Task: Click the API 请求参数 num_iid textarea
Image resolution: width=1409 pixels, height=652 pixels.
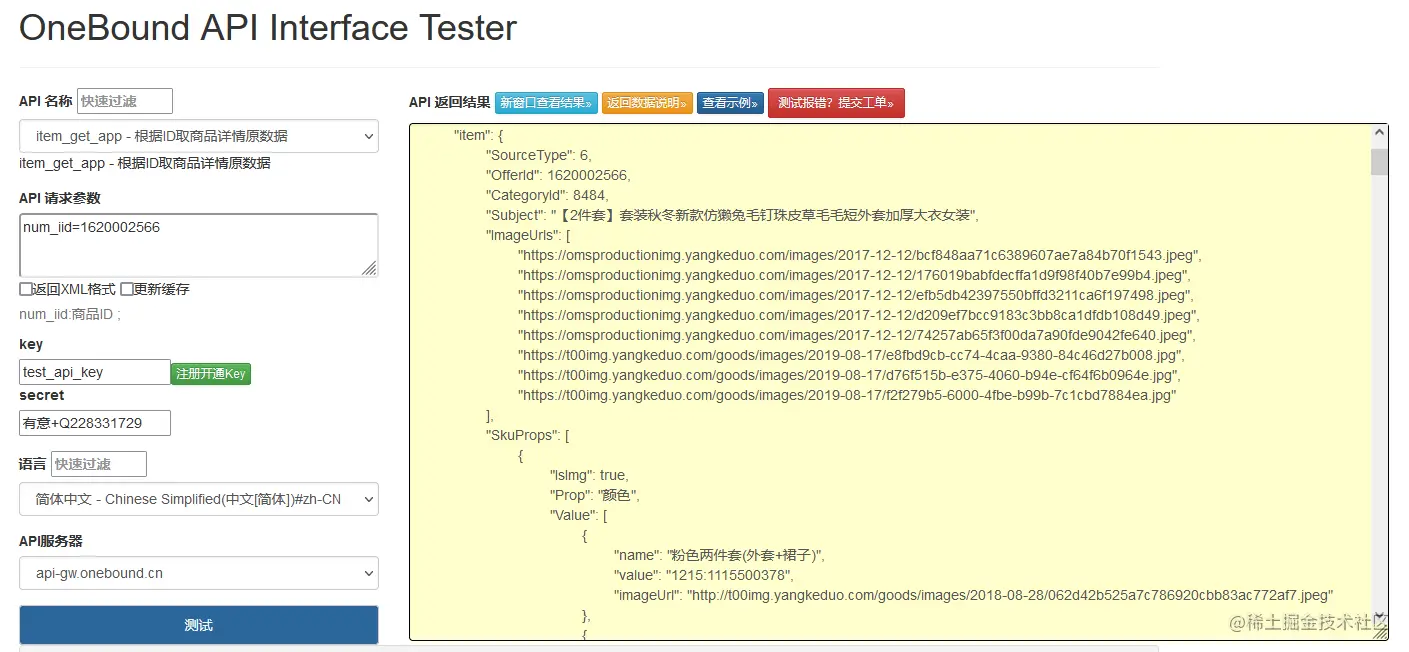Action: tap(199, 245)
